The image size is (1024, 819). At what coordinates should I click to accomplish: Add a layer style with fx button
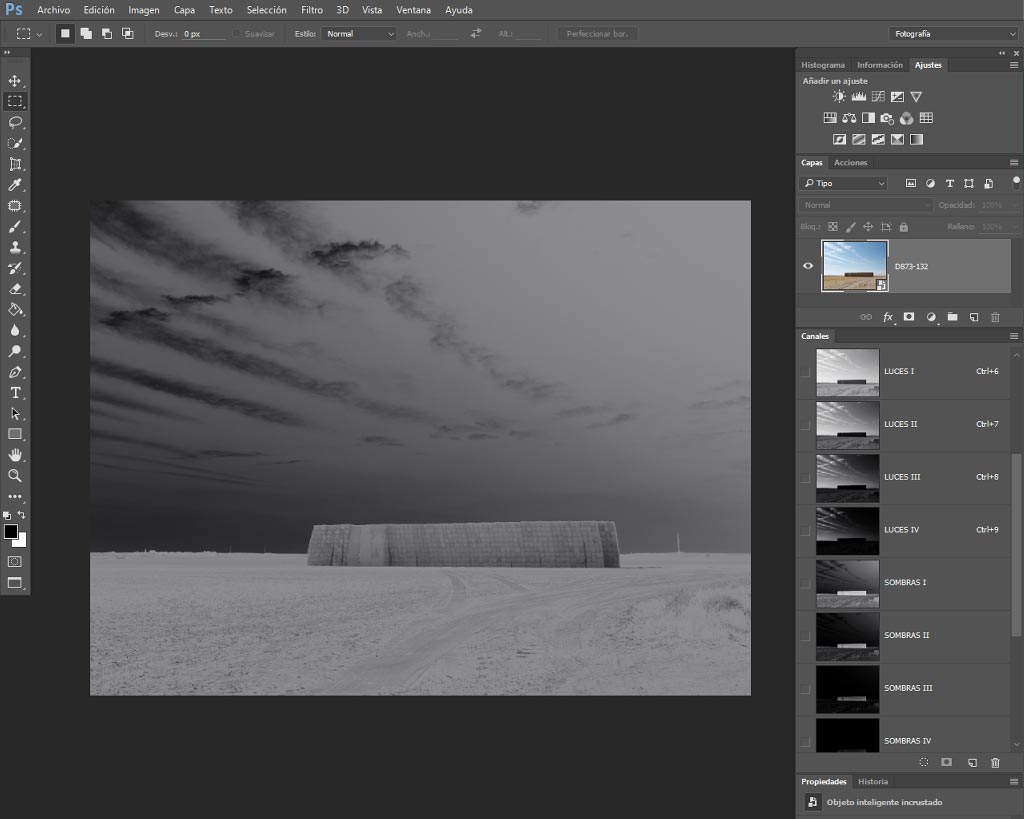(x=888, y=317)
